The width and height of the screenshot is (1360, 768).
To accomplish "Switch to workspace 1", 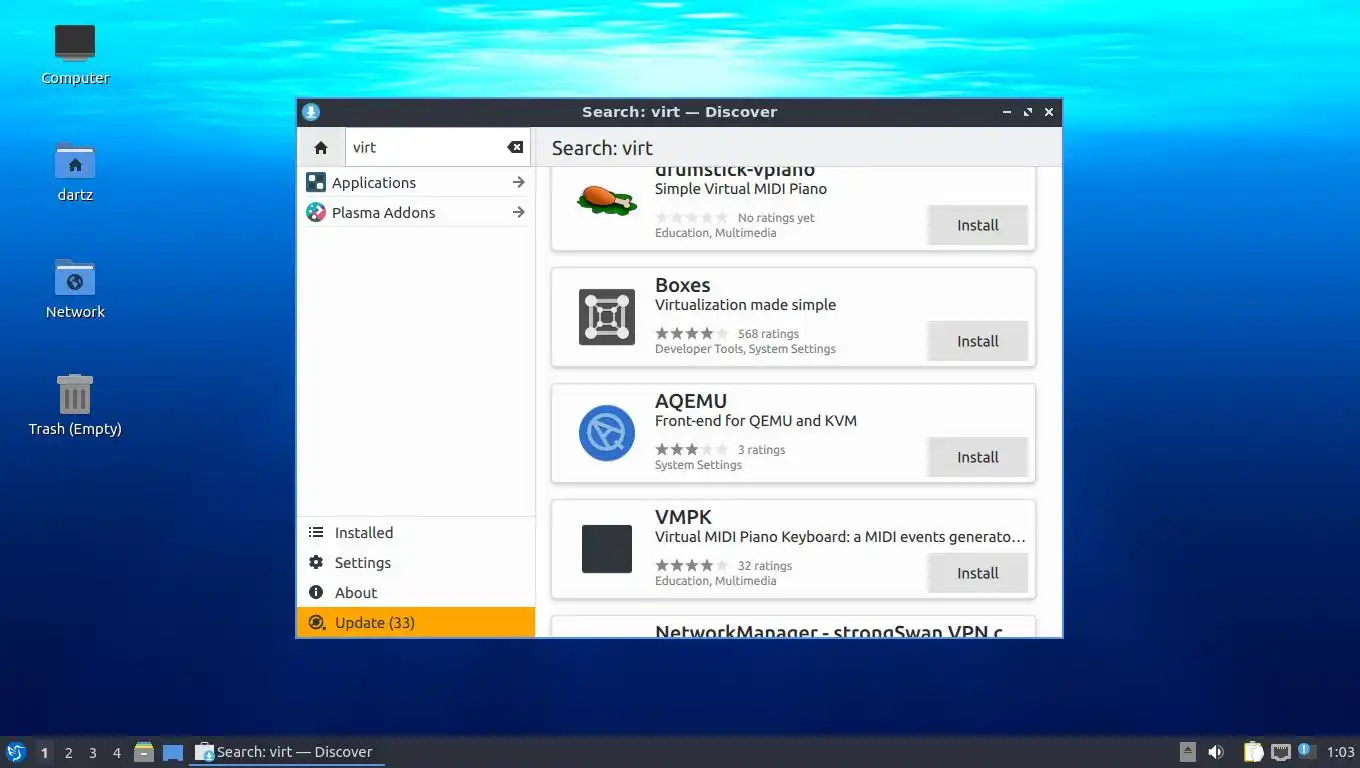I will pyautogui.click(x=44, y=753).
